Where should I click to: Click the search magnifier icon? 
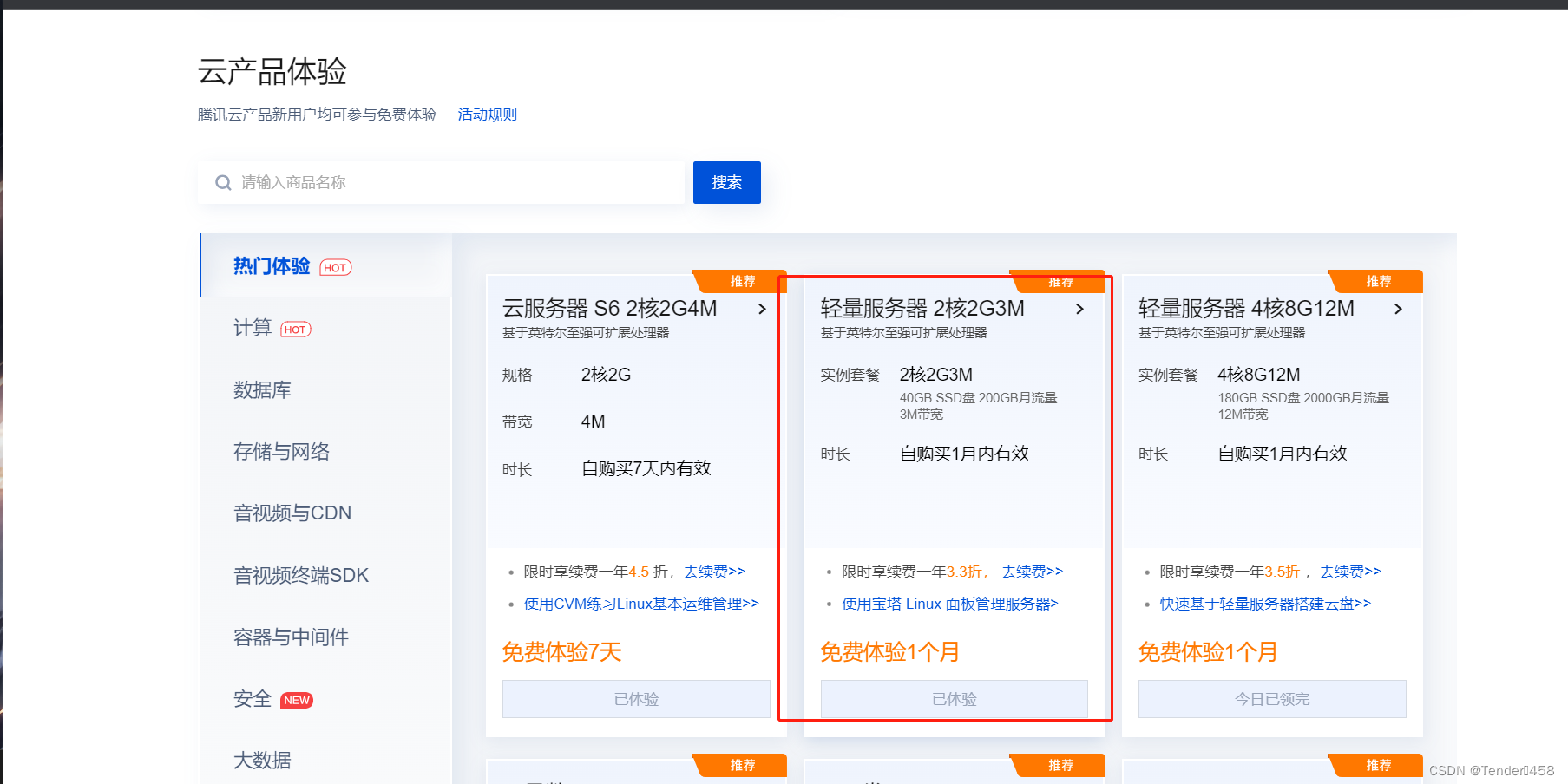pyautogui.click(x=224, y=182)
